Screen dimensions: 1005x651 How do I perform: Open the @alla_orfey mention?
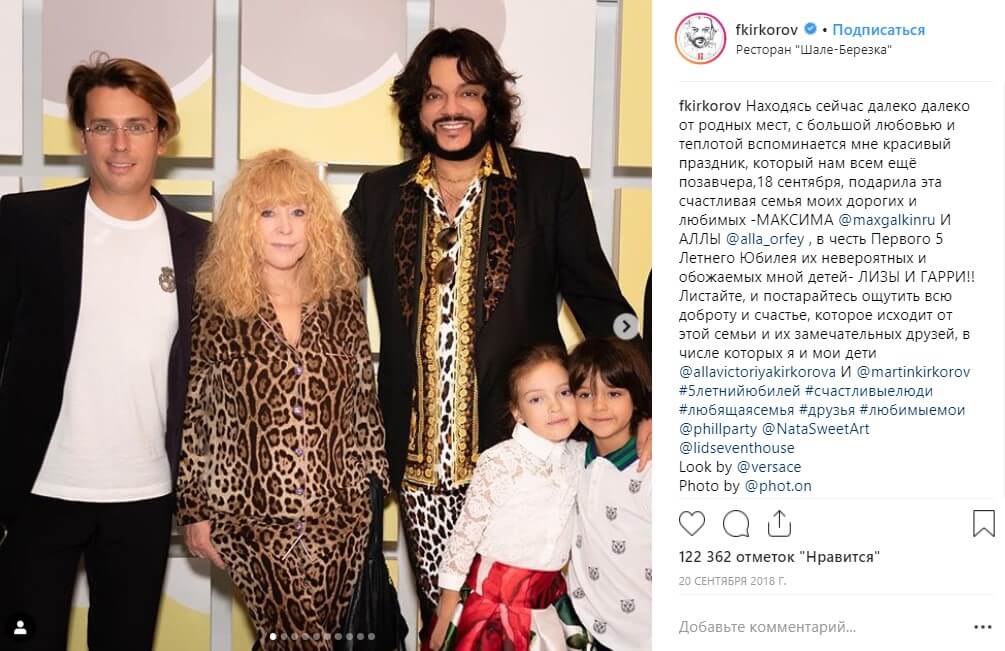[x=765, y=239]
